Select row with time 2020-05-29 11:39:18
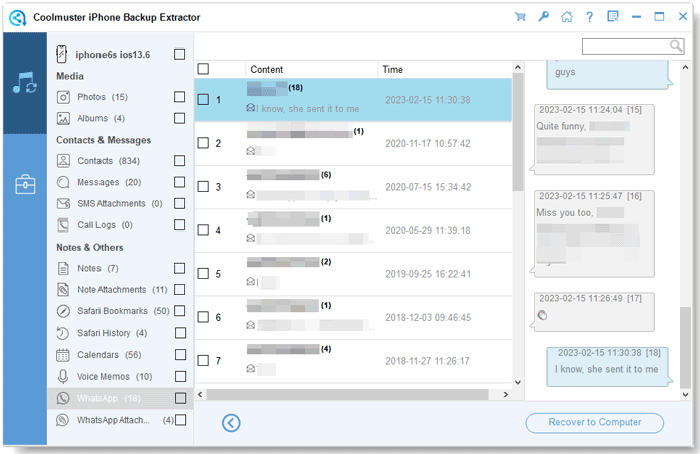The image size is (700, 454). pyautogui.click(x=353, y=230)
